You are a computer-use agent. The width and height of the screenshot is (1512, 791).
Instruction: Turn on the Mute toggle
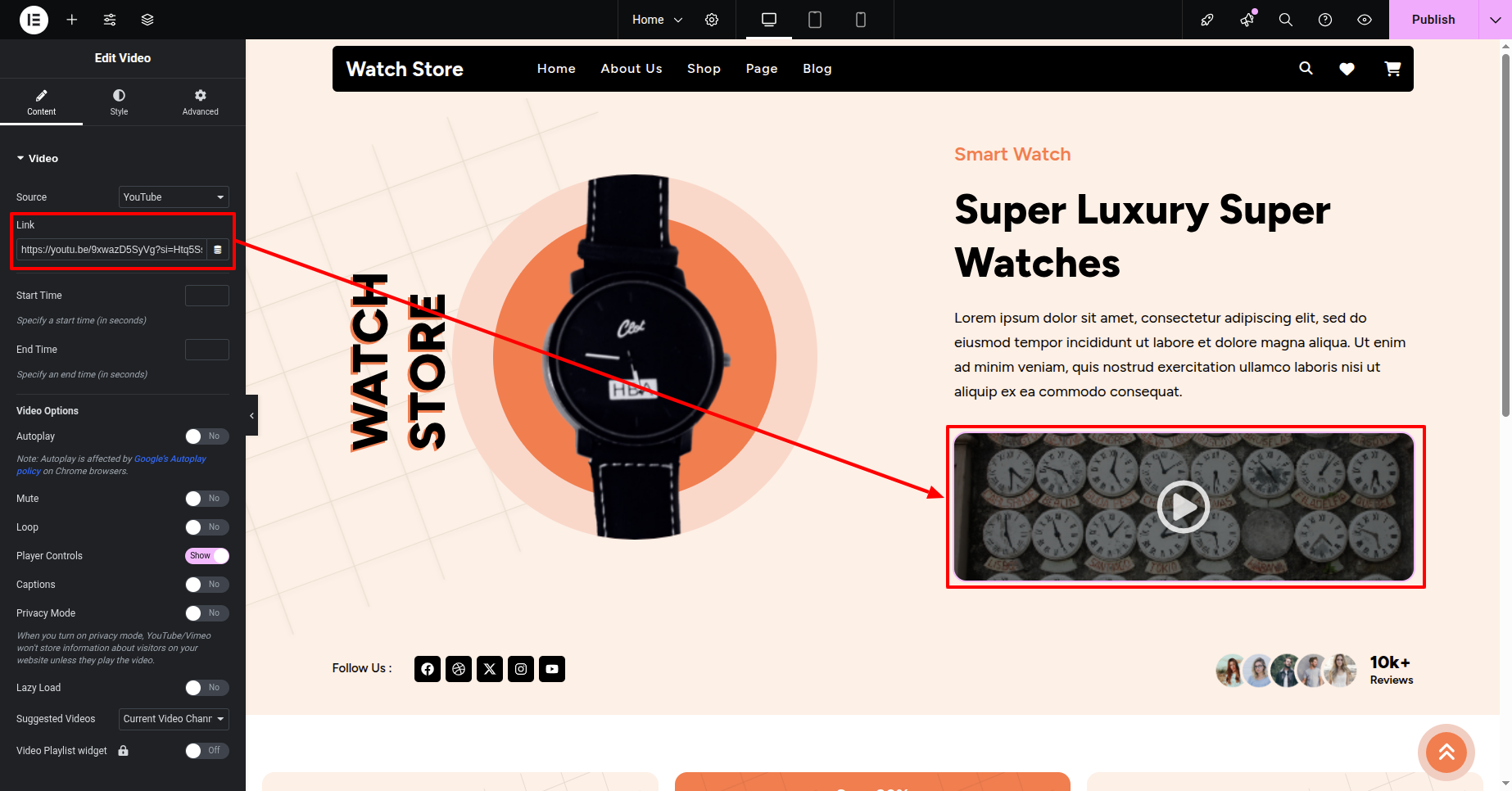coord(206,499)
